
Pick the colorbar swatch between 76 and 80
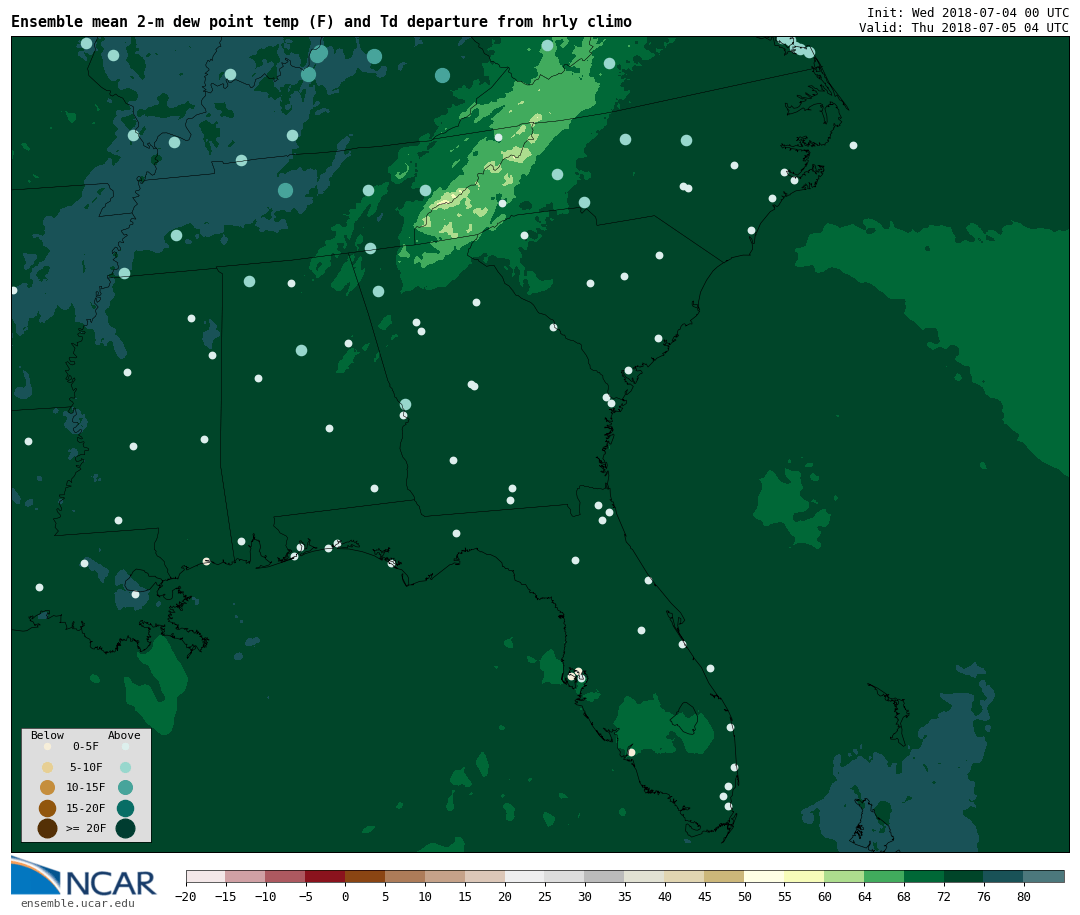(1004, 877)
